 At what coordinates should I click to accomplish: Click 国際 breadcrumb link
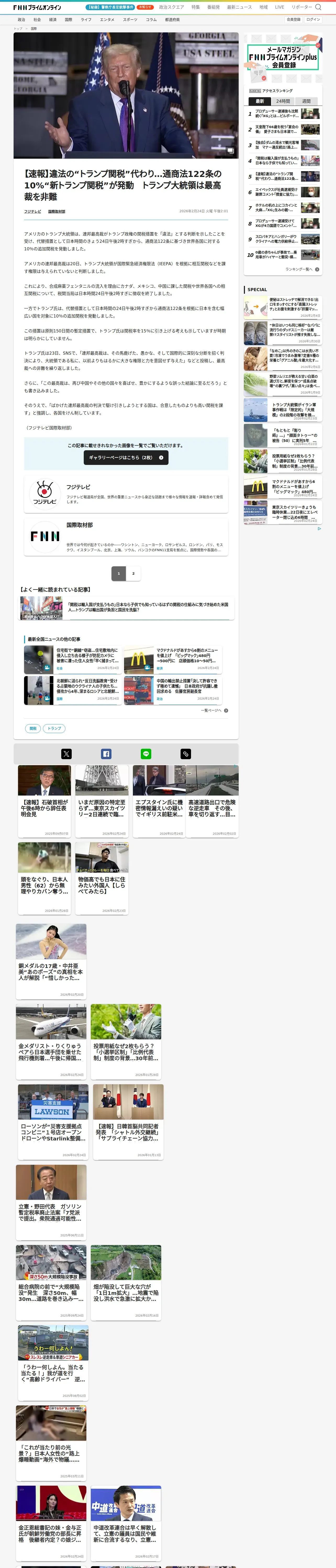pos(33,28)
